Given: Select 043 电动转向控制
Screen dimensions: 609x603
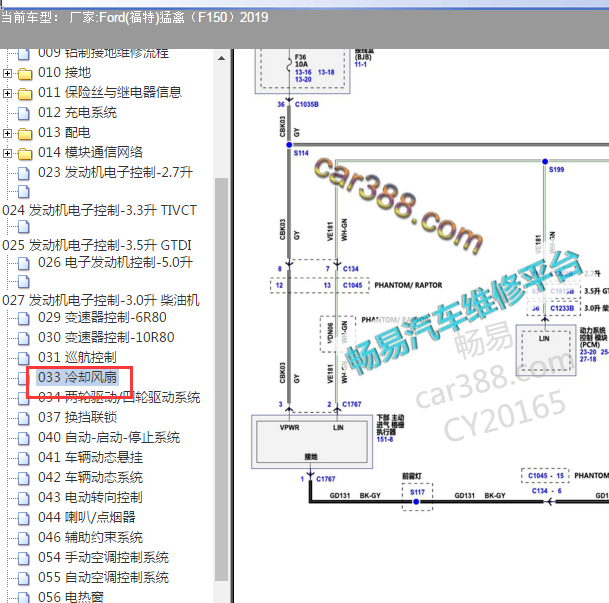Looking at the screenshot, I should pos(90,497).
